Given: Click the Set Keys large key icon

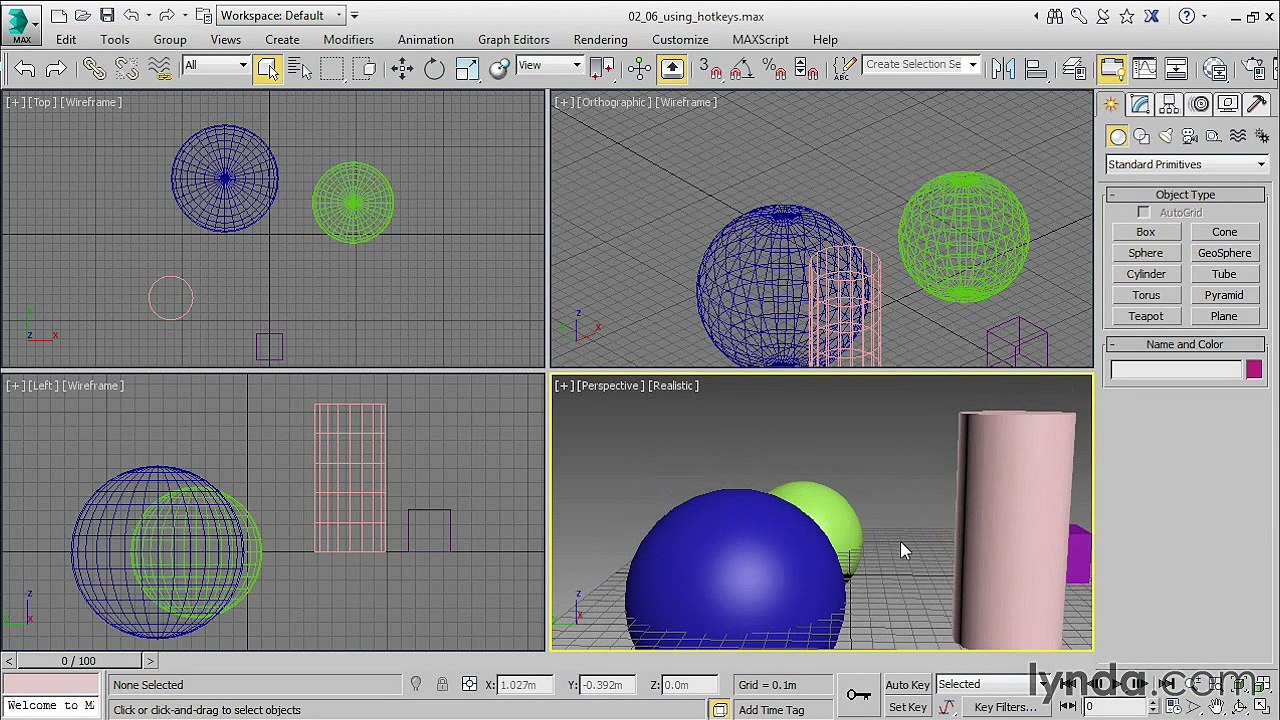Looking at the screenshot, I should pos(858,695).
